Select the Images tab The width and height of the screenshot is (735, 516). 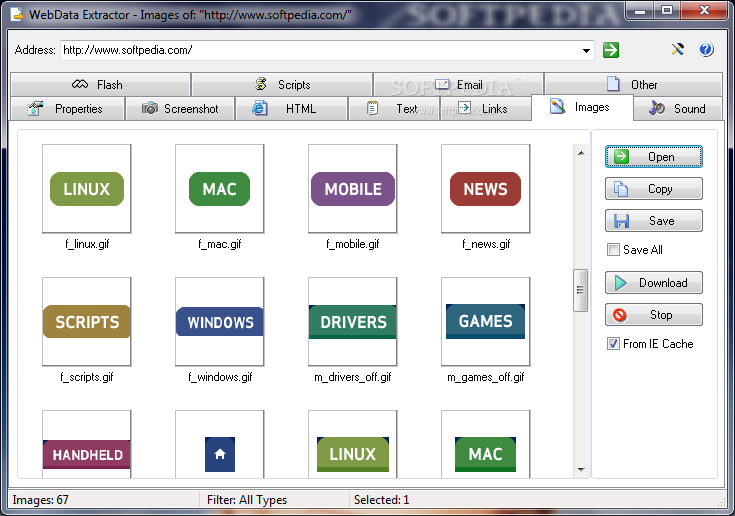click(x=582, y=107)
